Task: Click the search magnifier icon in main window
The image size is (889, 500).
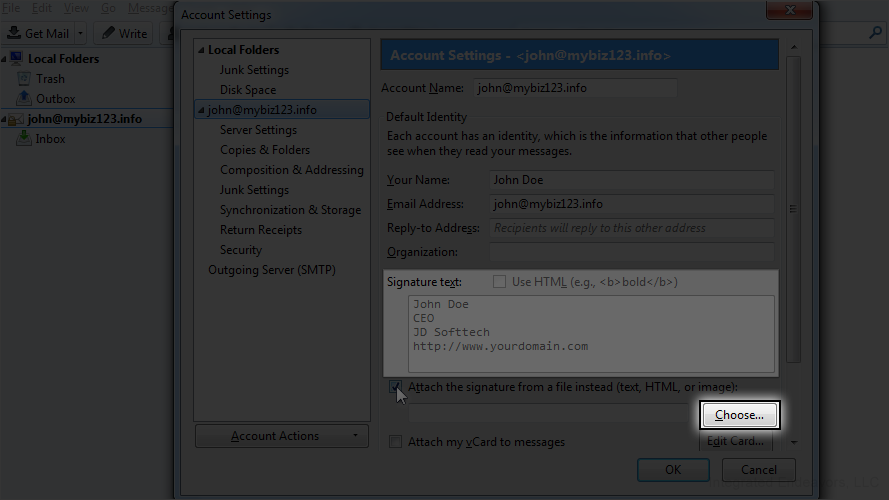Action: [875, 33]
